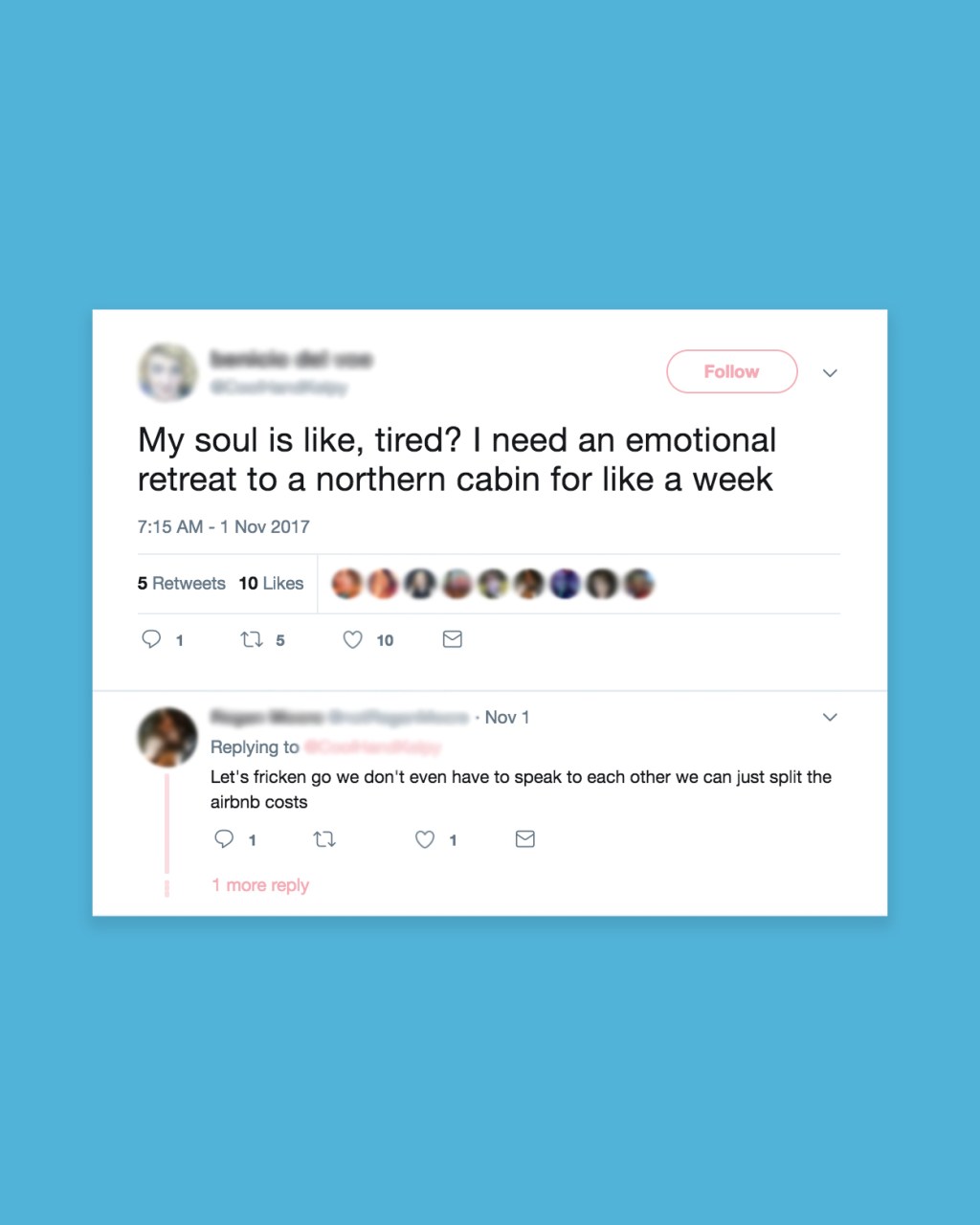Click the last liker's avatar
The width and height of the screenshot is (980, 1225).
(638, 583)
